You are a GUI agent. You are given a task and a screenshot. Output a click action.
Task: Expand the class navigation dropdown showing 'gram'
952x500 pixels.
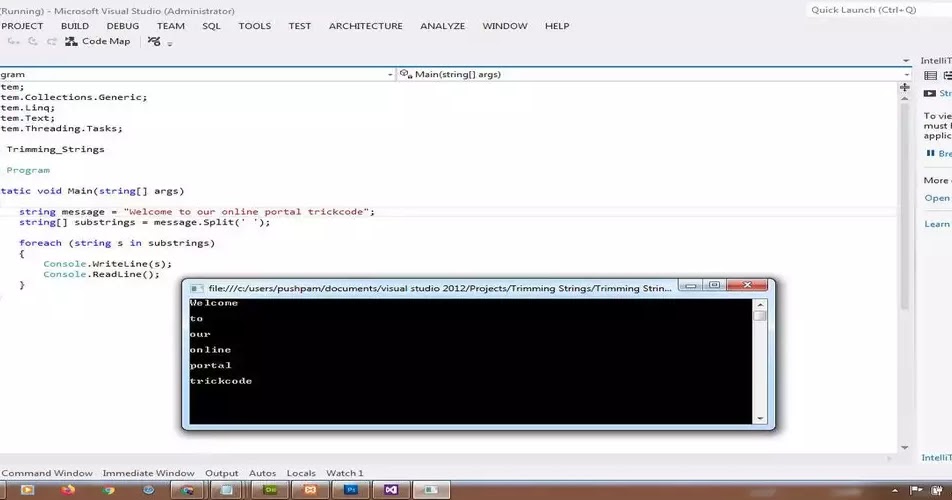coord(390,75)
